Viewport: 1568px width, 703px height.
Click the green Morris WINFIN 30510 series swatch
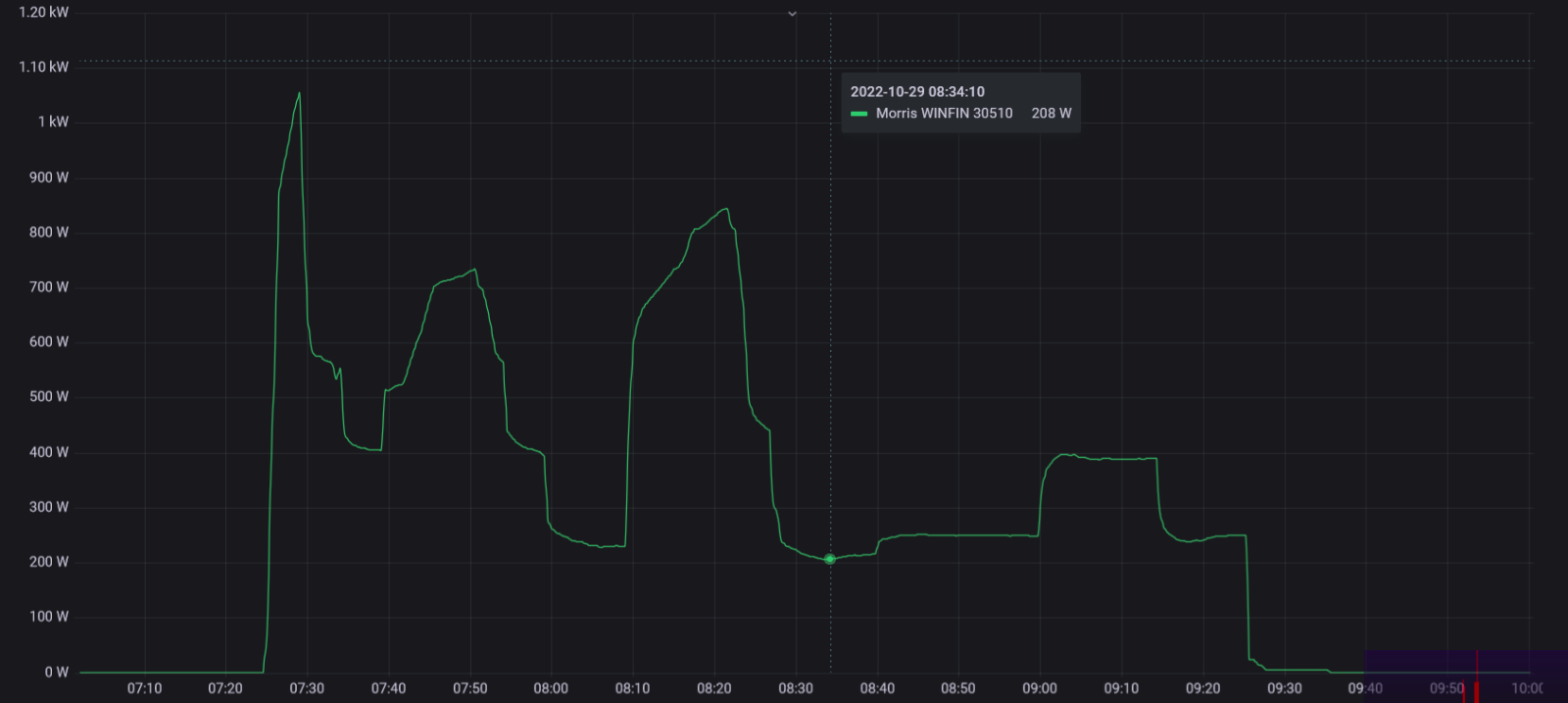[x=859, y=114]
